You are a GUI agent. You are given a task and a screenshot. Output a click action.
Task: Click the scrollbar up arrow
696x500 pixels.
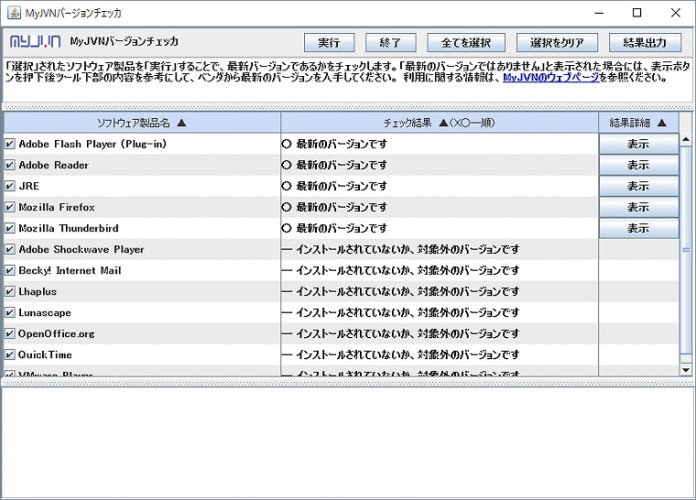(686, 140)
